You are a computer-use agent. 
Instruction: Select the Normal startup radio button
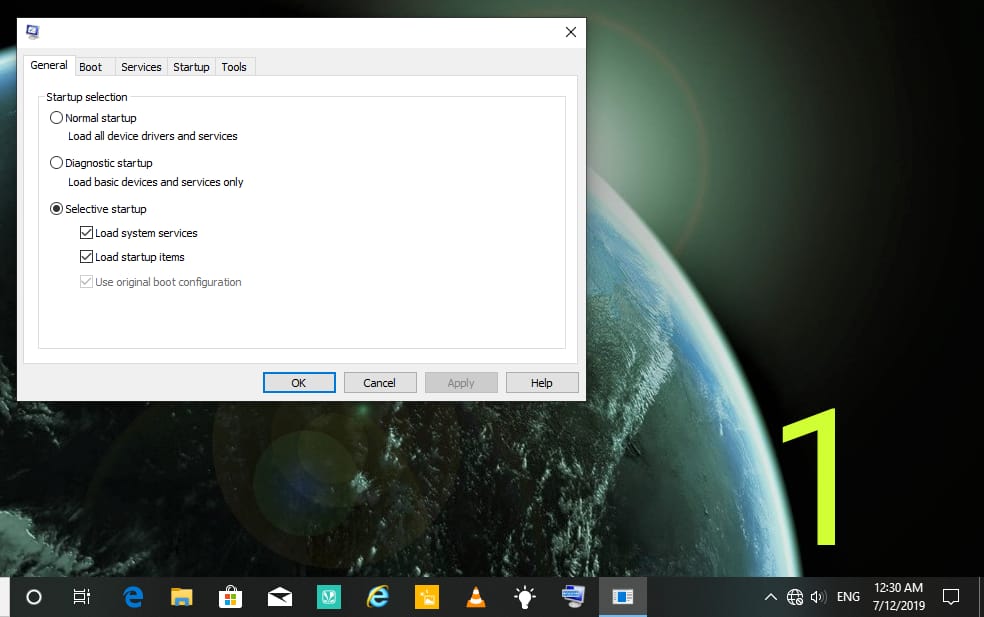point(56,117)
